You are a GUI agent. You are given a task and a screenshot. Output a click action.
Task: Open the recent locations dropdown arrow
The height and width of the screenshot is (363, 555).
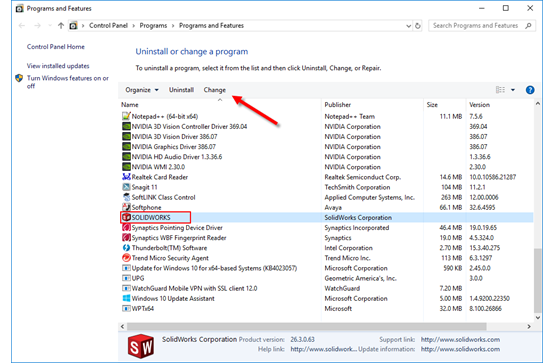click(x=50, y=25)
